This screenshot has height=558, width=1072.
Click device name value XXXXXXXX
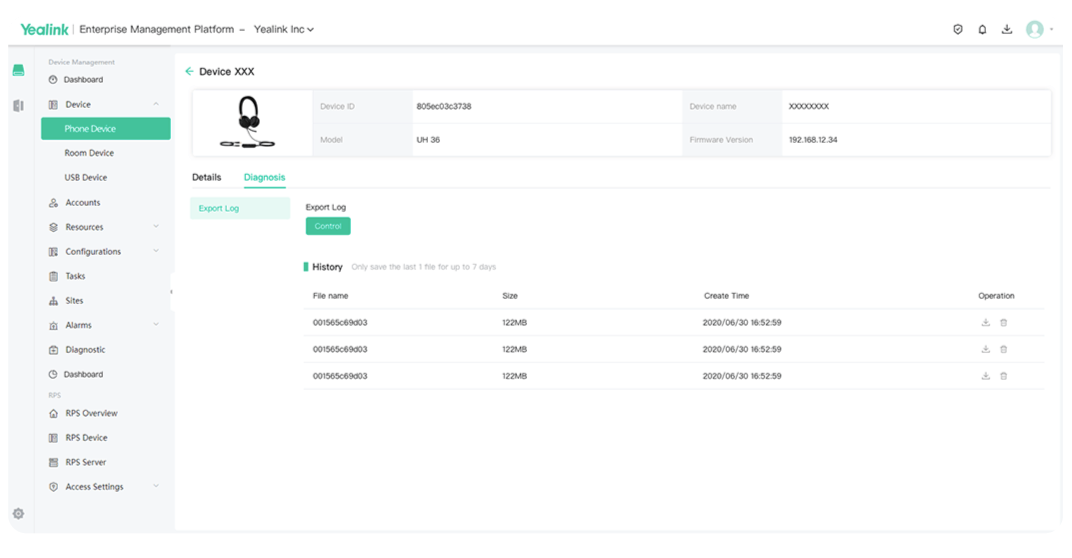click(x=809, y=107)
